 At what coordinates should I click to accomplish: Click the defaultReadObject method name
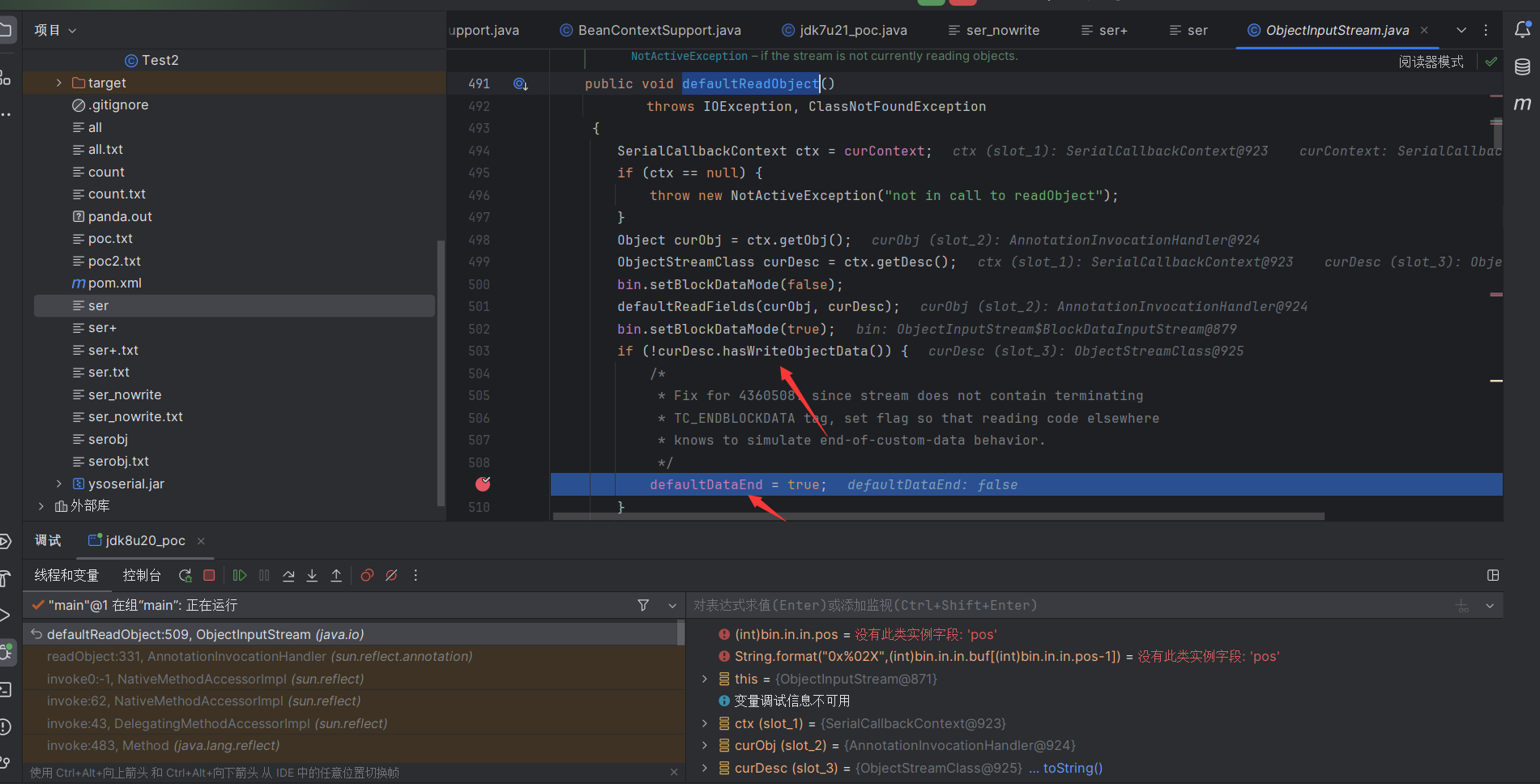750,83
